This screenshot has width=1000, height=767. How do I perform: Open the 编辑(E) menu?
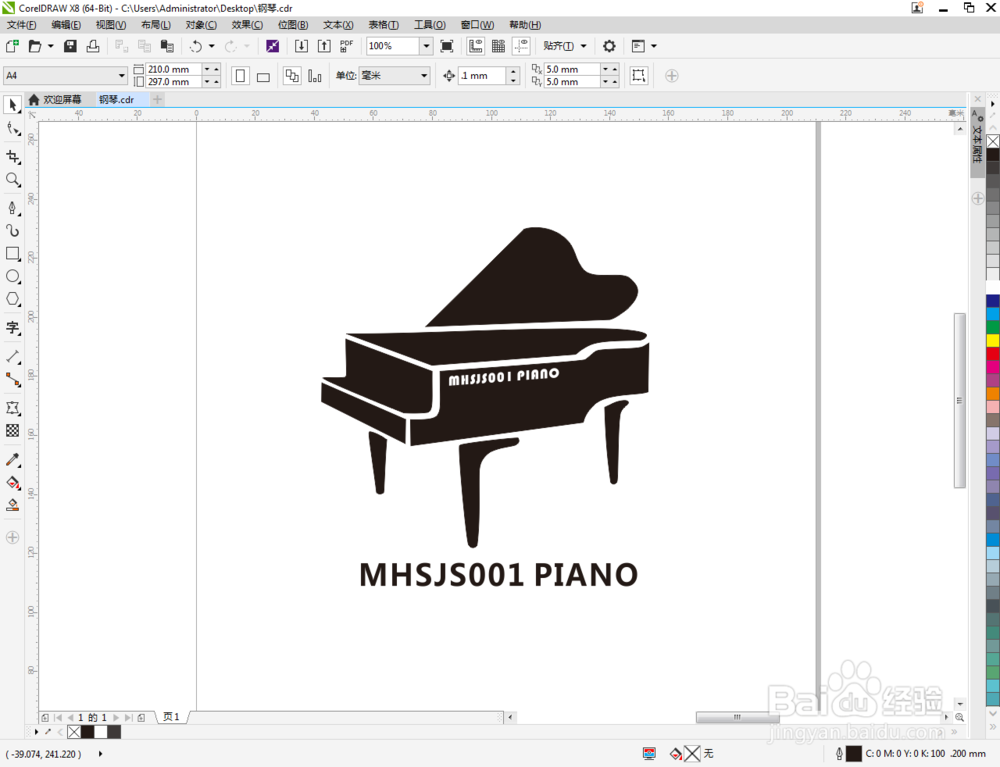point(66,25)
